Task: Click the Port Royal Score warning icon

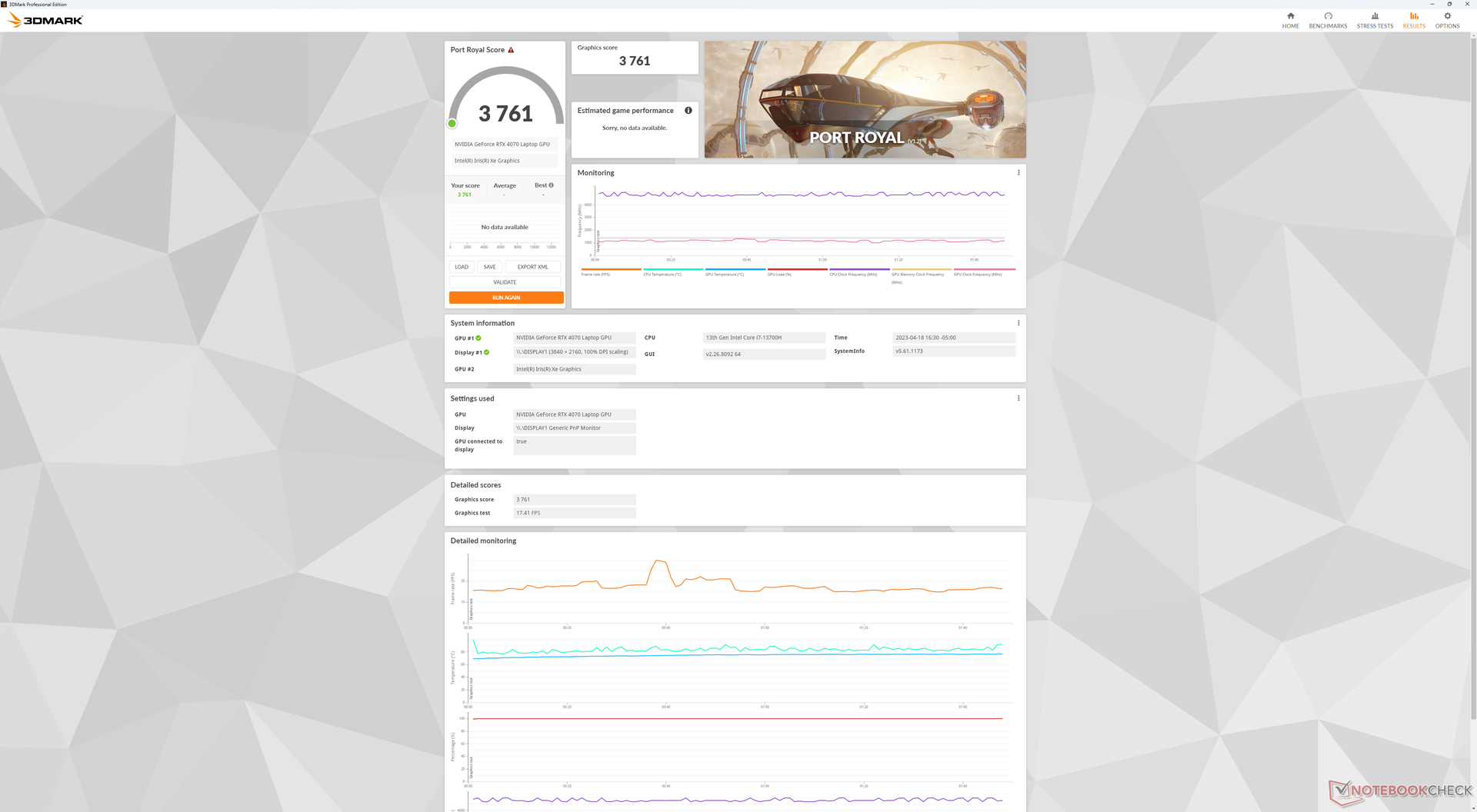Action: 511,50
